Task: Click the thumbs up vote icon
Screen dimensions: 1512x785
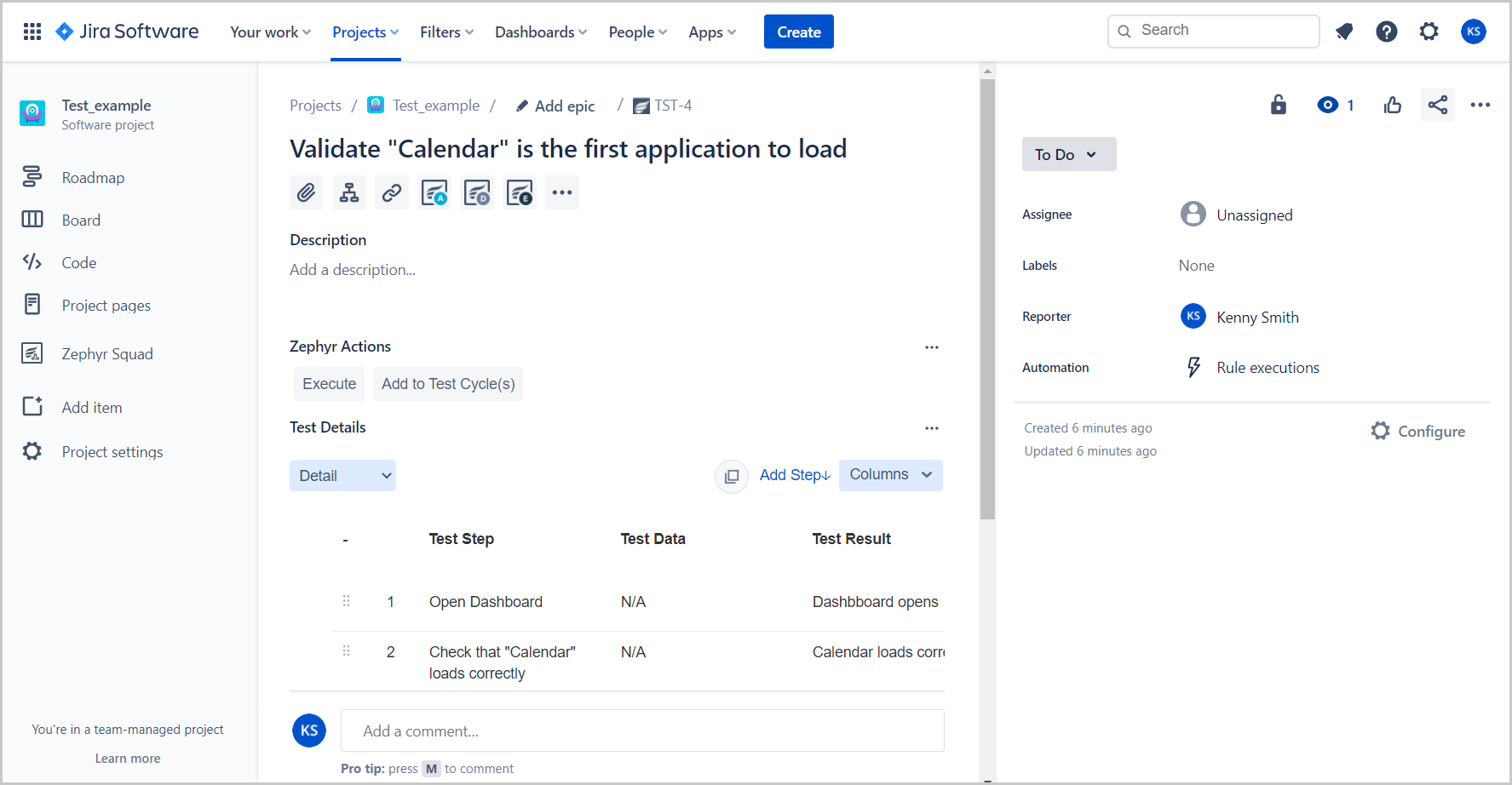Action: [x=1393, y=105]
